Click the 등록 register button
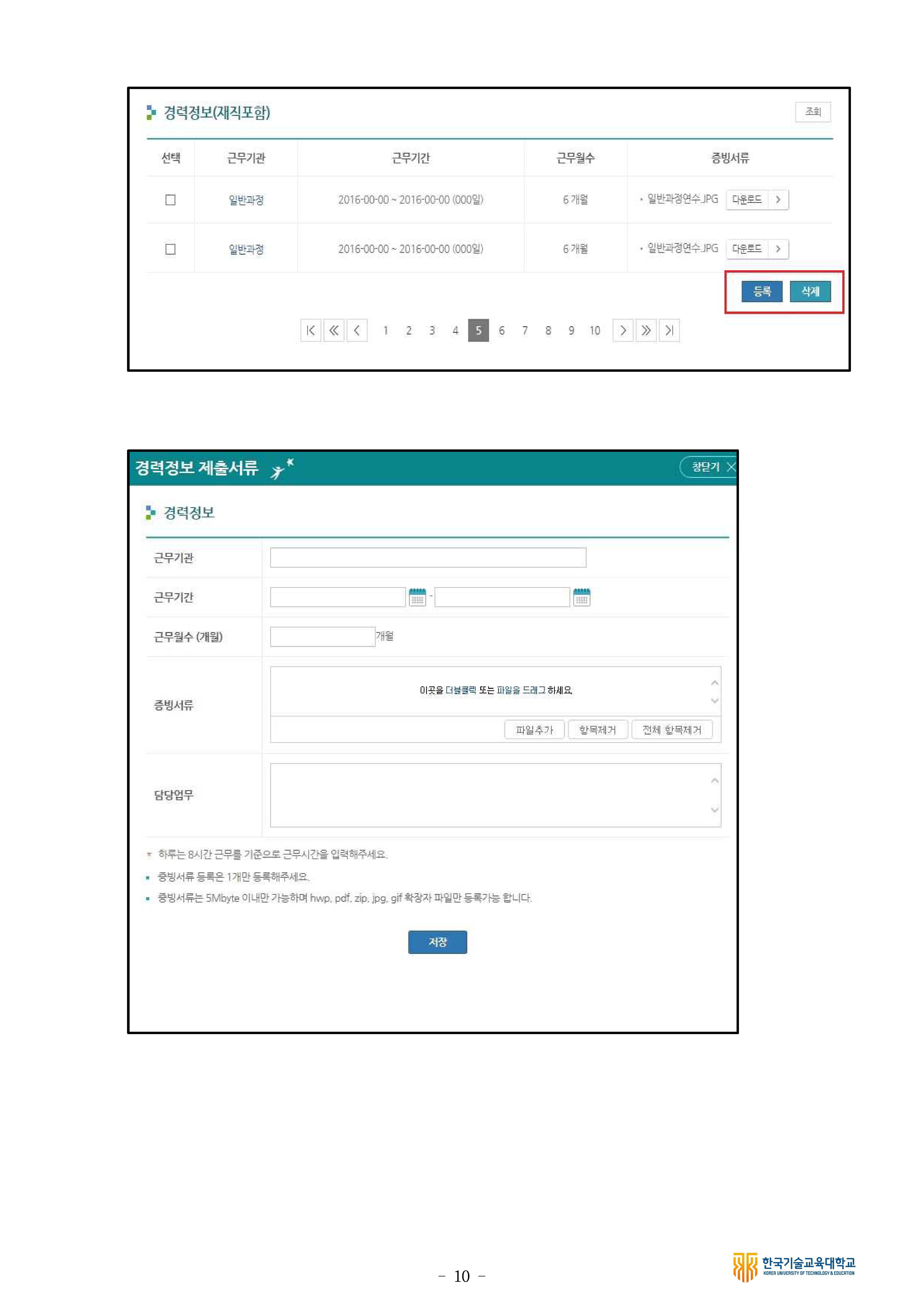Screen dimensions: 924x1306 762,291
